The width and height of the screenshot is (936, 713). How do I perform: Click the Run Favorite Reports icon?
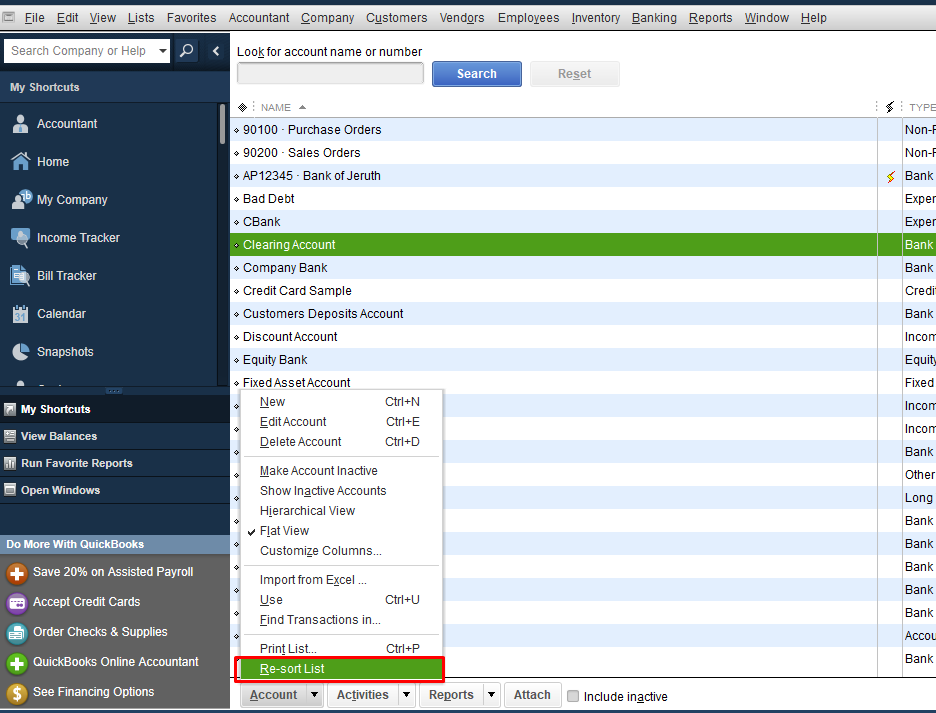coord(10,463)
